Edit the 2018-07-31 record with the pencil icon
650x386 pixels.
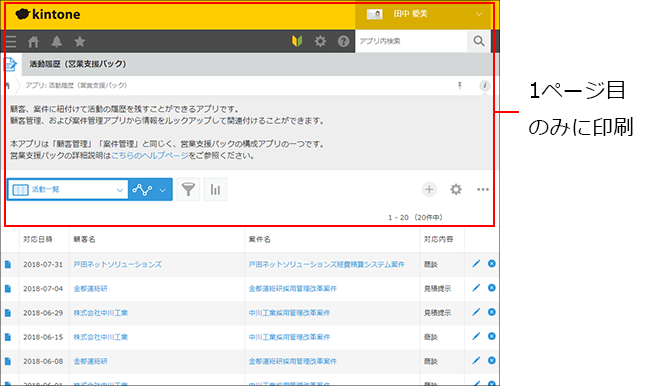coord(476,264)
